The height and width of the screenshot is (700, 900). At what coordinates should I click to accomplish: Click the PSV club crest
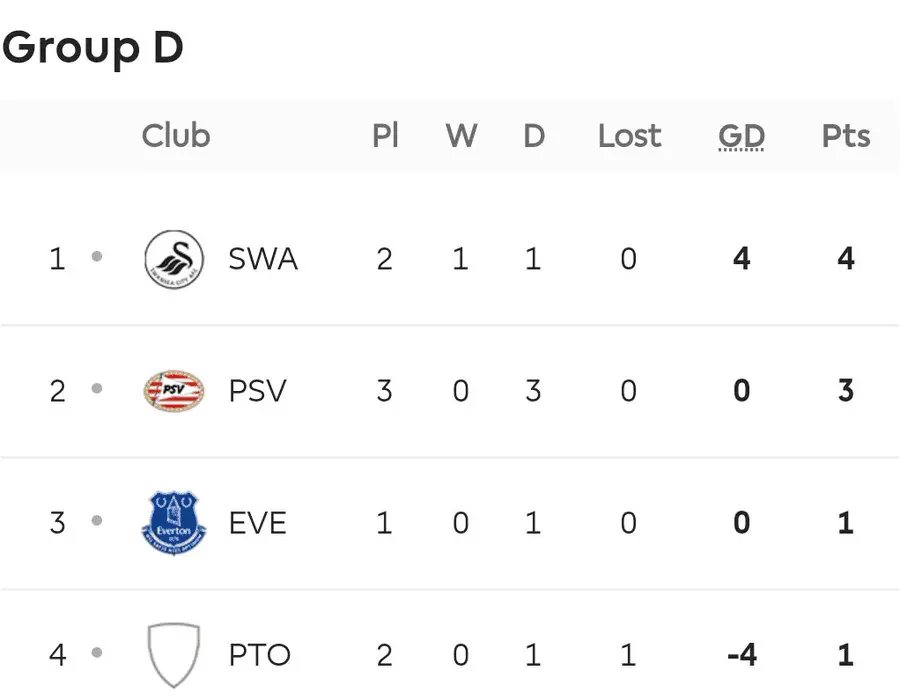click(173, 390)
